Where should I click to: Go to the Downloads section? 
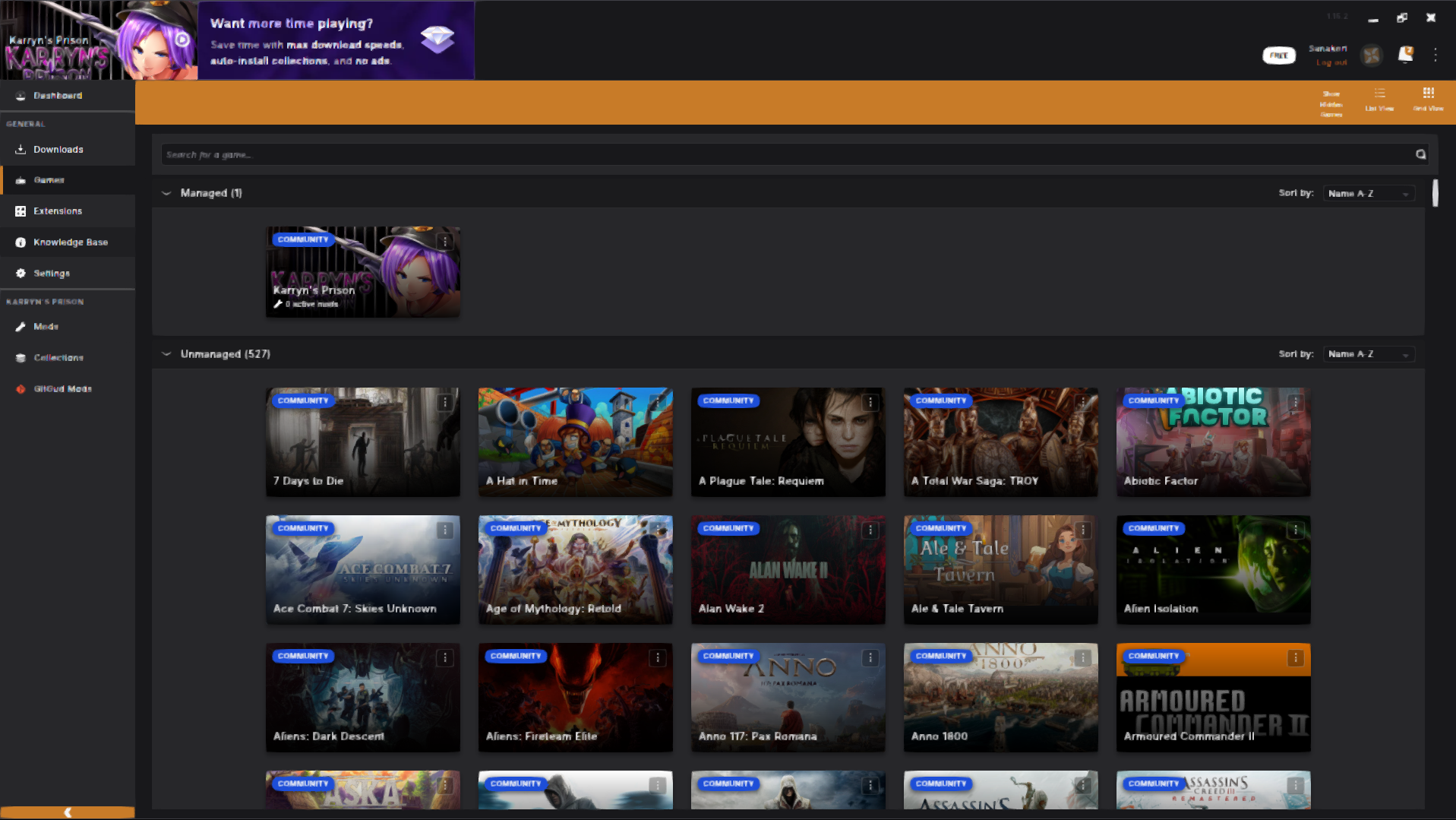(x=68, y=150)
